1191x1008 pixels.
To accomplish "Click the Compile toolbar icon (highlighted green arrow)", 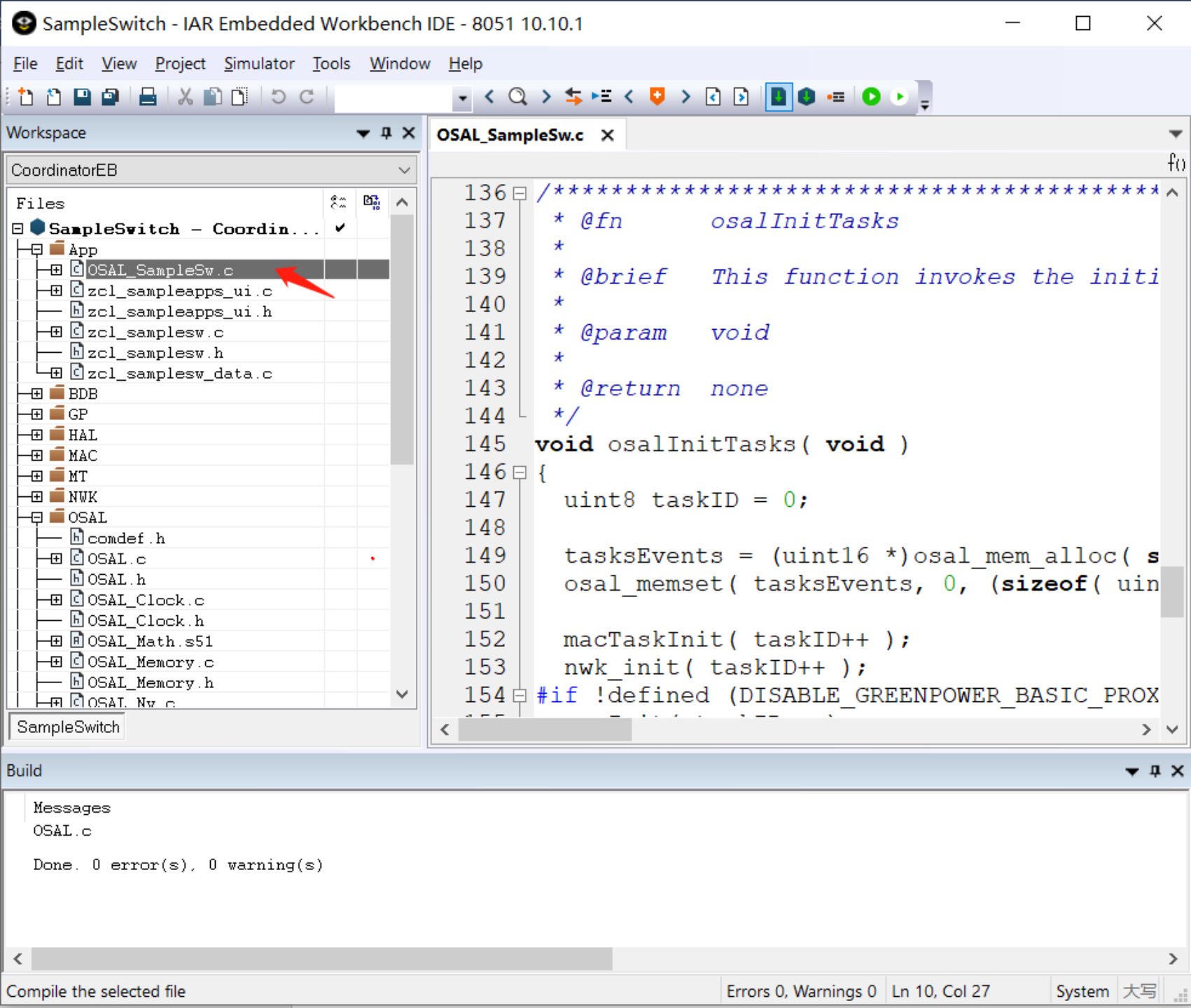I will click(778, 97).
